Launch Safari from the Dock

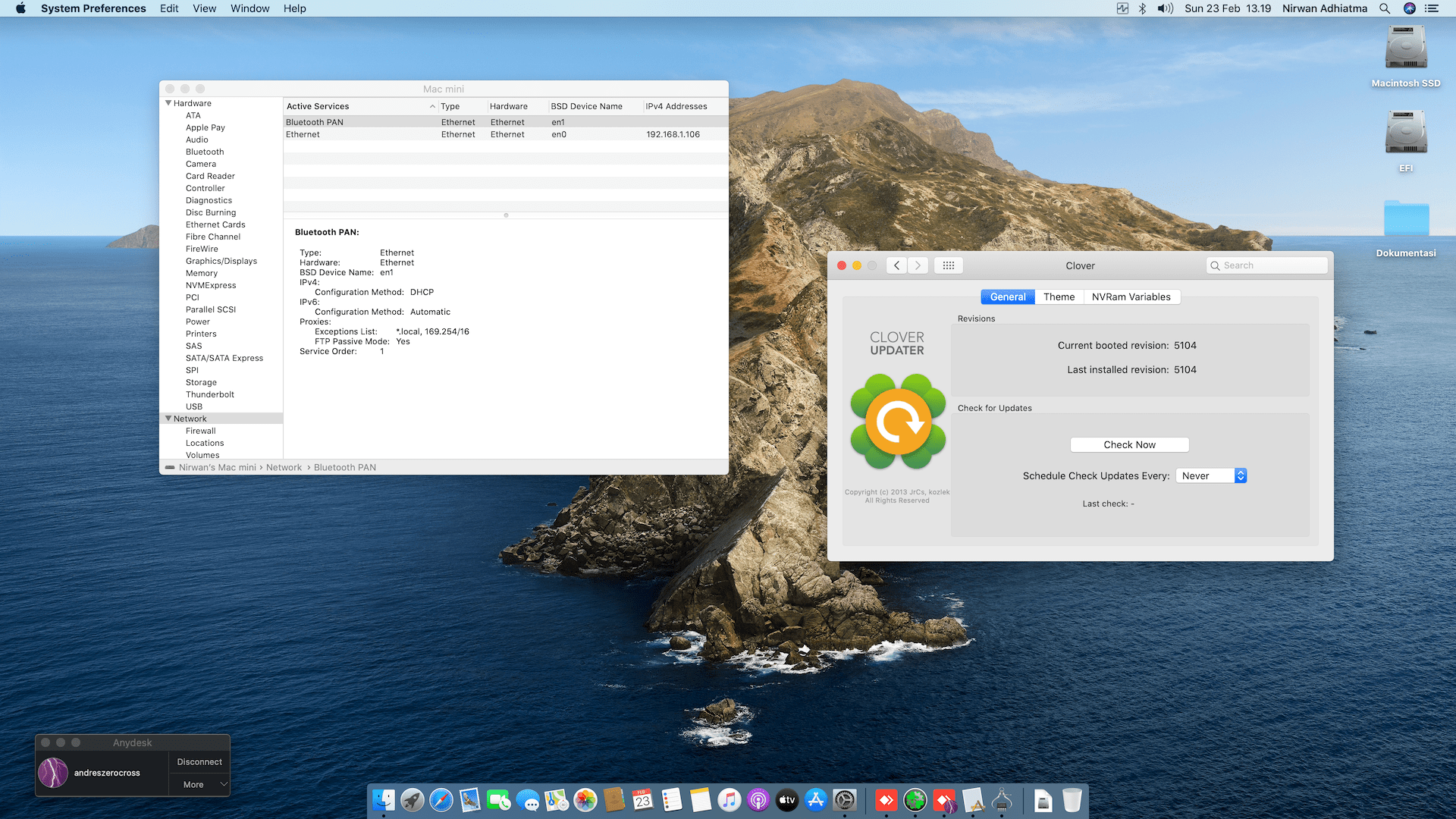[x=441, y=800]
